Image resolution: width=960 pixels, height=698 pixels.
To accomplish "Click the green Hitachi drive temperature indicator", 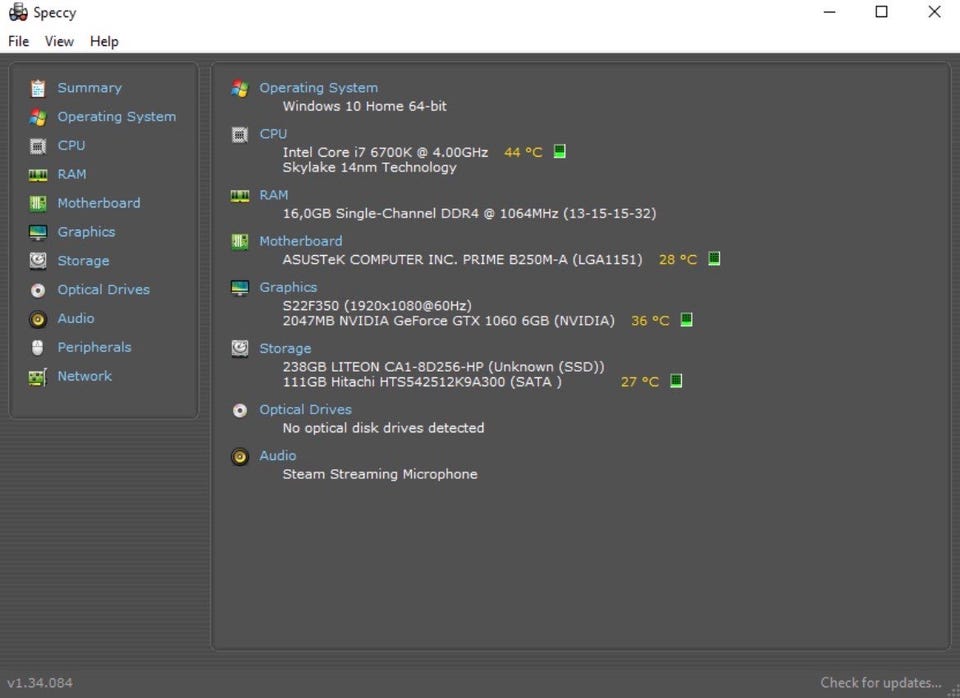I will tap(676, 381).
